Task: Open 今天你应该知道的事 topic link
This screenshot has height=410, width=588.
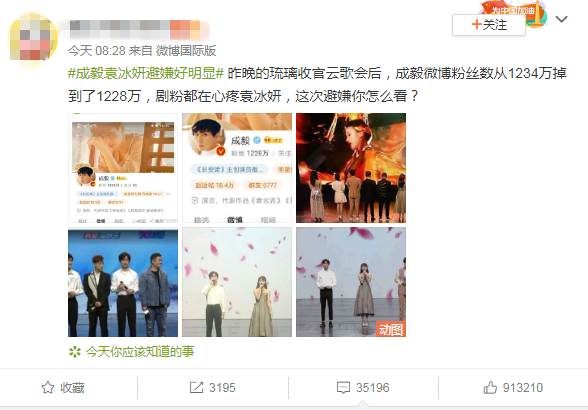Action: [x=140, y=352]
